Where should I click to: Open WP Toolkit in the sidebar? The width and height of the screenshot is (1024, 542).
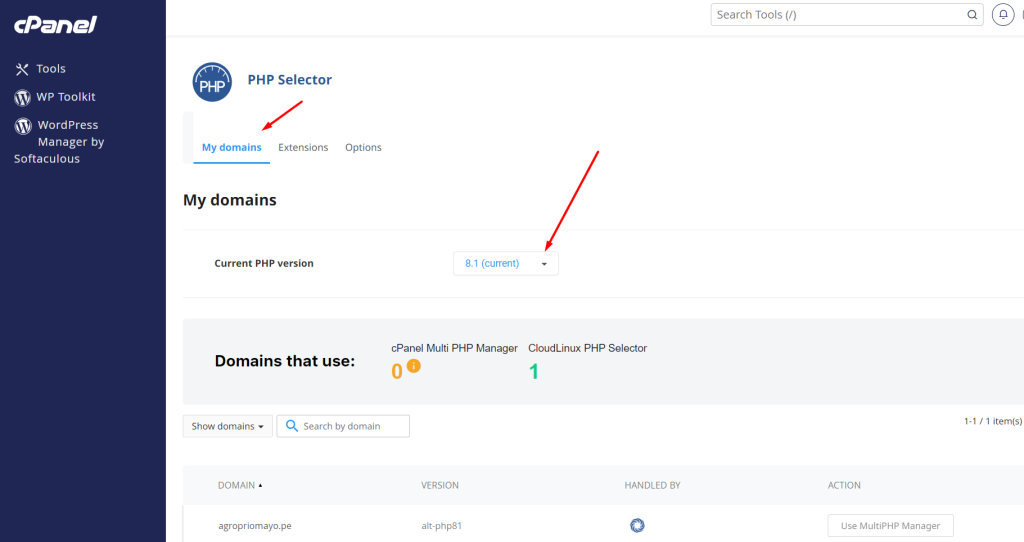point(66,97)
